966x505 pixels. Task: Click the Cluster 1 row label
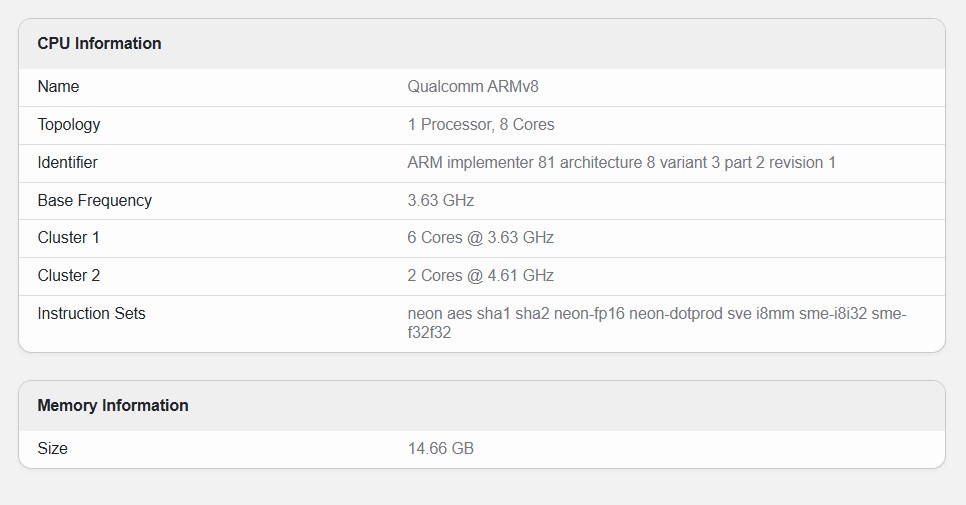tap(68, 238)
